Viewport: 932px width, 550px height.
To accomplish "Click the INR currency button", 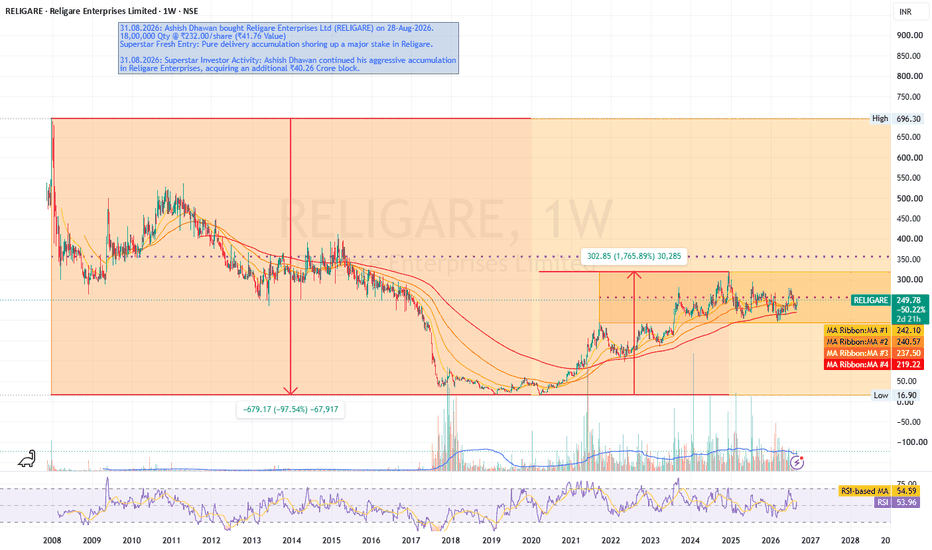I will [905, 12].
